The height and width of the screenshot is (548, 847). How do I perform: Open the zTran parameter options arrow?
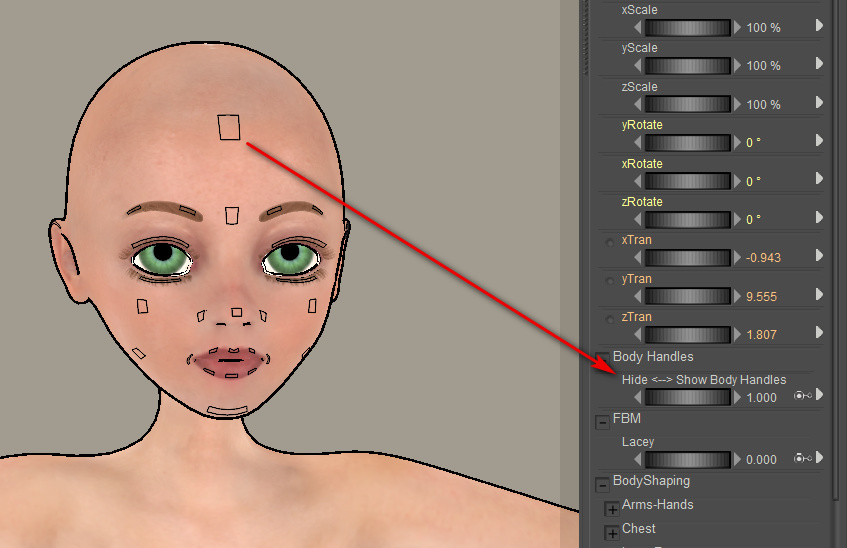pos(820,333)
